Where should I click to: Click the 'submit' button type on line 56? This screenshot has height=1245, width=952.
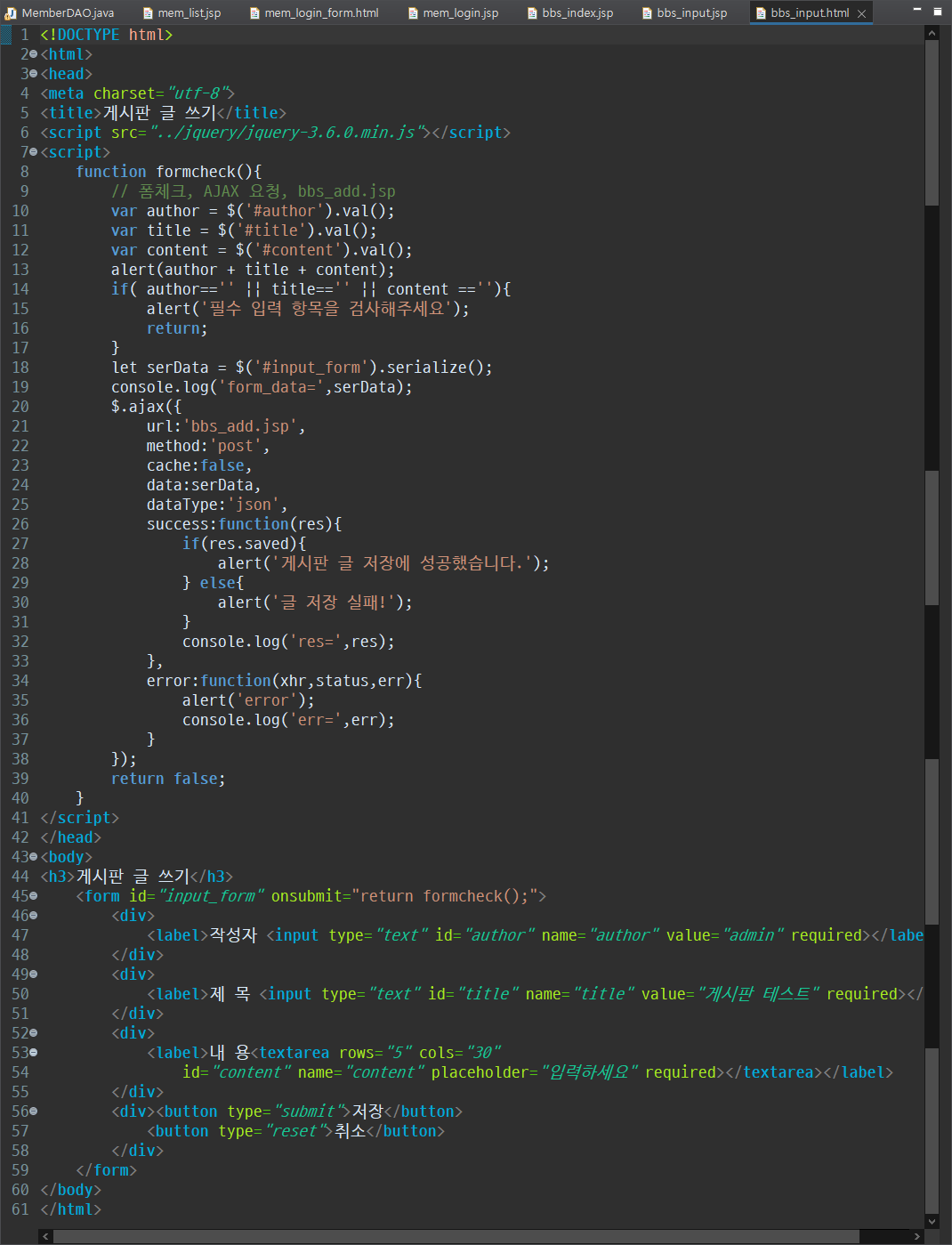pos(308,1112)
